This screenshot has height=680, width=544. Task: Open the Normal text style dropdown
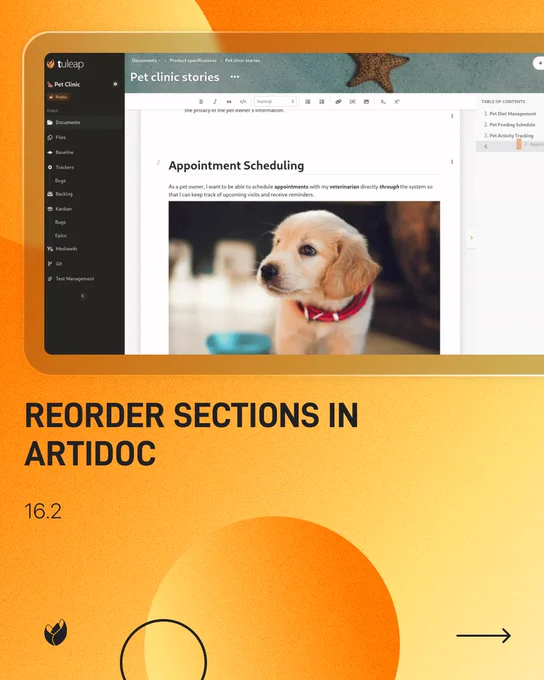click(275, 101)
